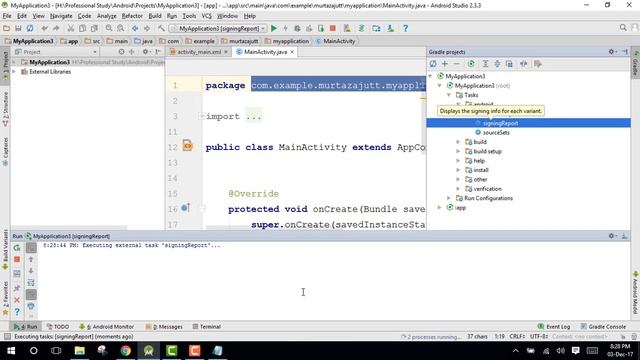Click the Save All floppy disk icon
This screenshot has width=640, height=360.
(x=18, y=28)
